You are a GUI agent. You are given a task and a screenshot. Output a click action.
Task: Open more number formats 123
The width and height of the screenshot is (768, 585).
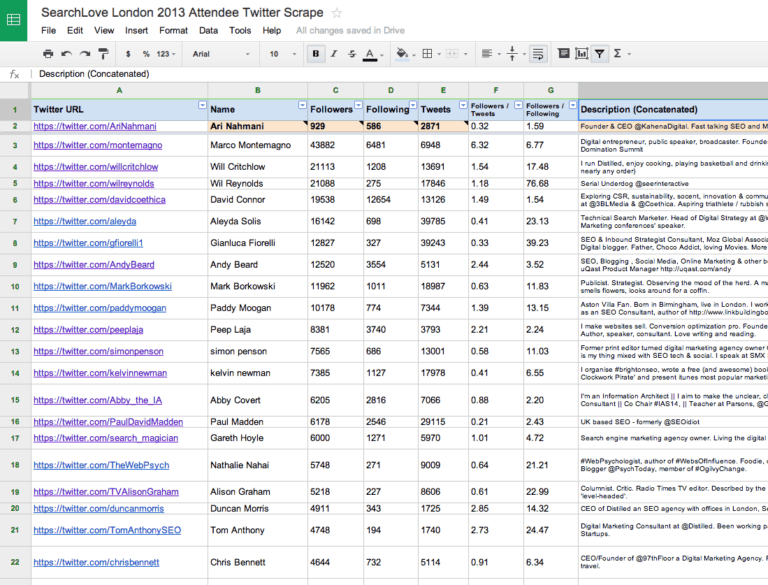166,54
